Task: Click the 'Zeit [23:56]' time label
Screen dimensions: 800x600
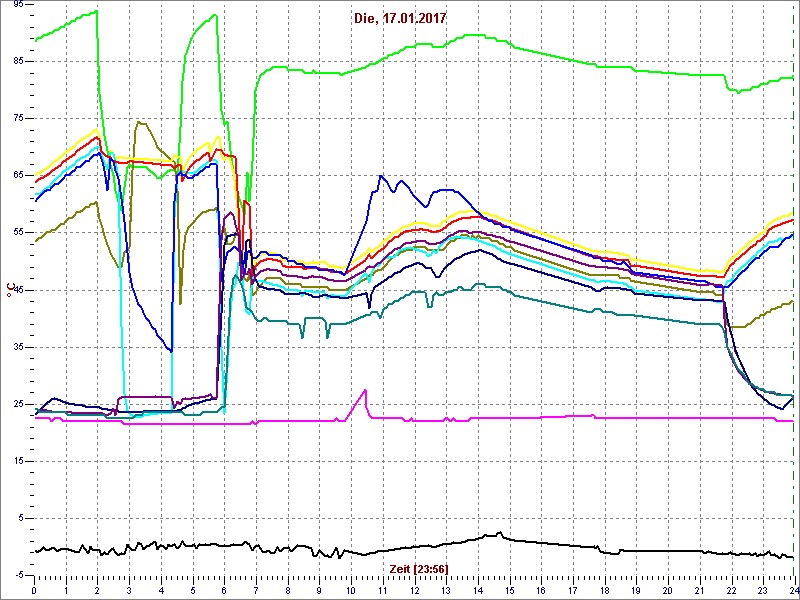Action: pos(419,568)
